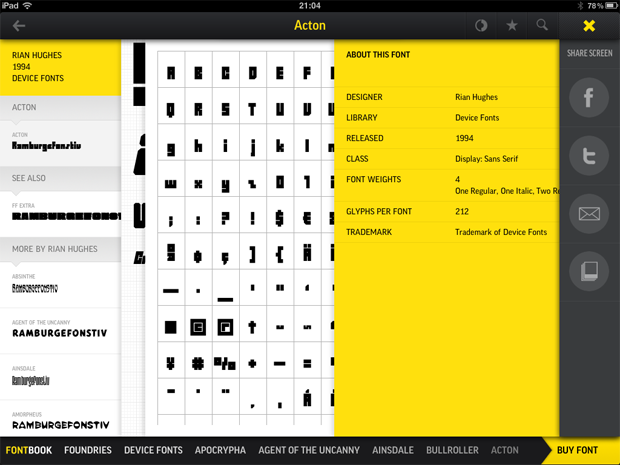This screenshot has height=465, width=620.
Task: Tap the clock showing 21:04
Action: 310,6
